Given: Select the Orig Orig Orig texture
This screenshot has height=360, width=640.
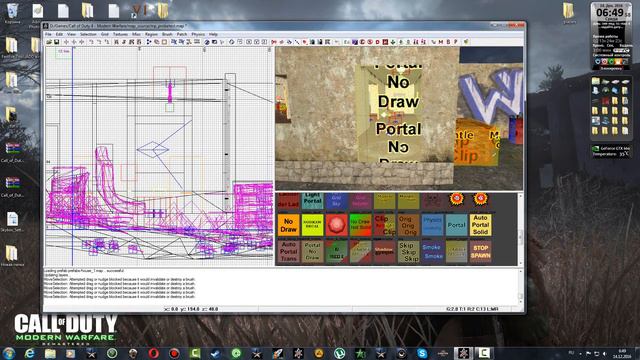Looking at the screenshot, I should (408, 225).
